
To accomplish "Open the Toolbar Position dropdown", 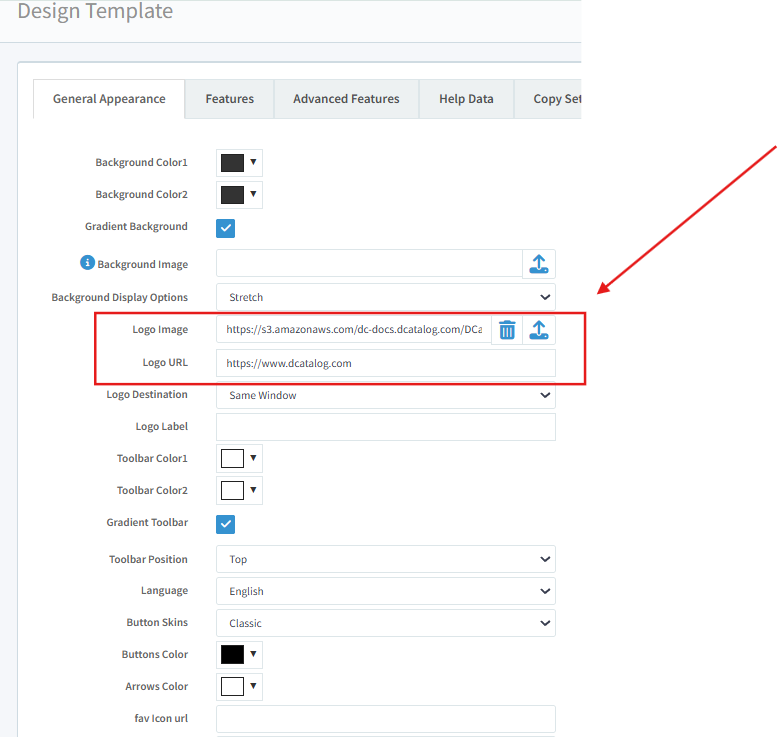I will [x=385, y=559].
